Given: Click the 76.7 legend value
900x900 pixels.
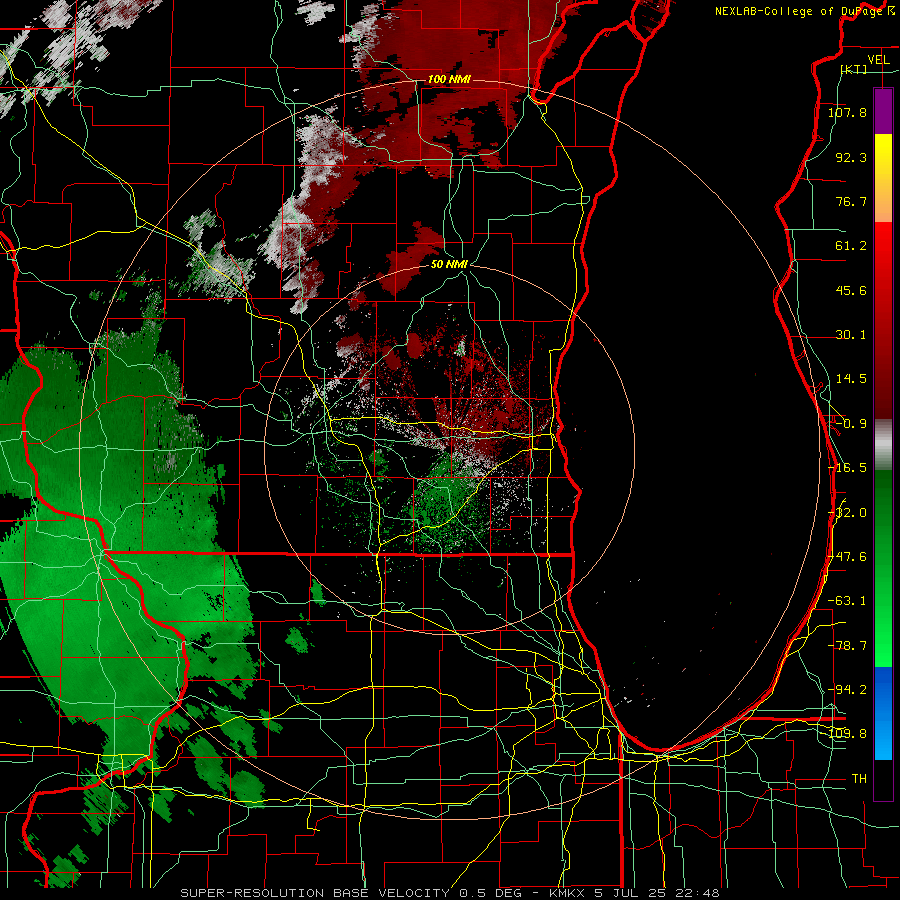Looking at the screenshot, I should (x=851, y=201).
